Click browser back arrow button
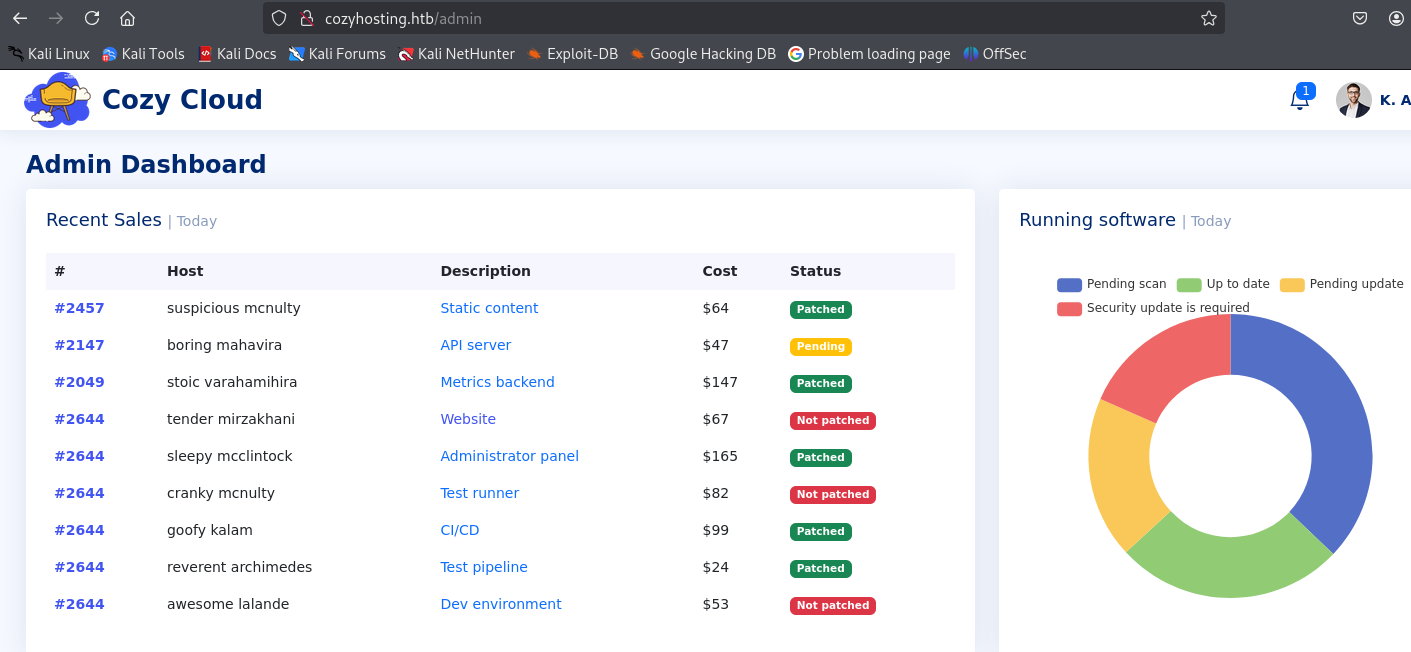This screenshot has height=652, width=1411. coord(20,18)
